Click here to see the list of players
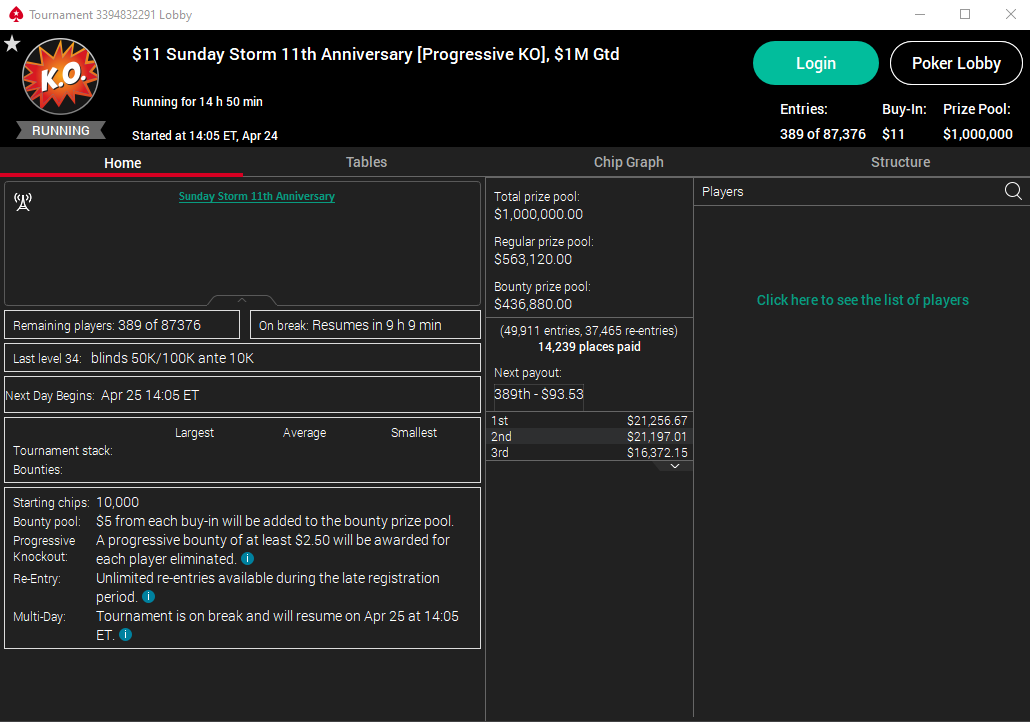 [x=862, y=300]
